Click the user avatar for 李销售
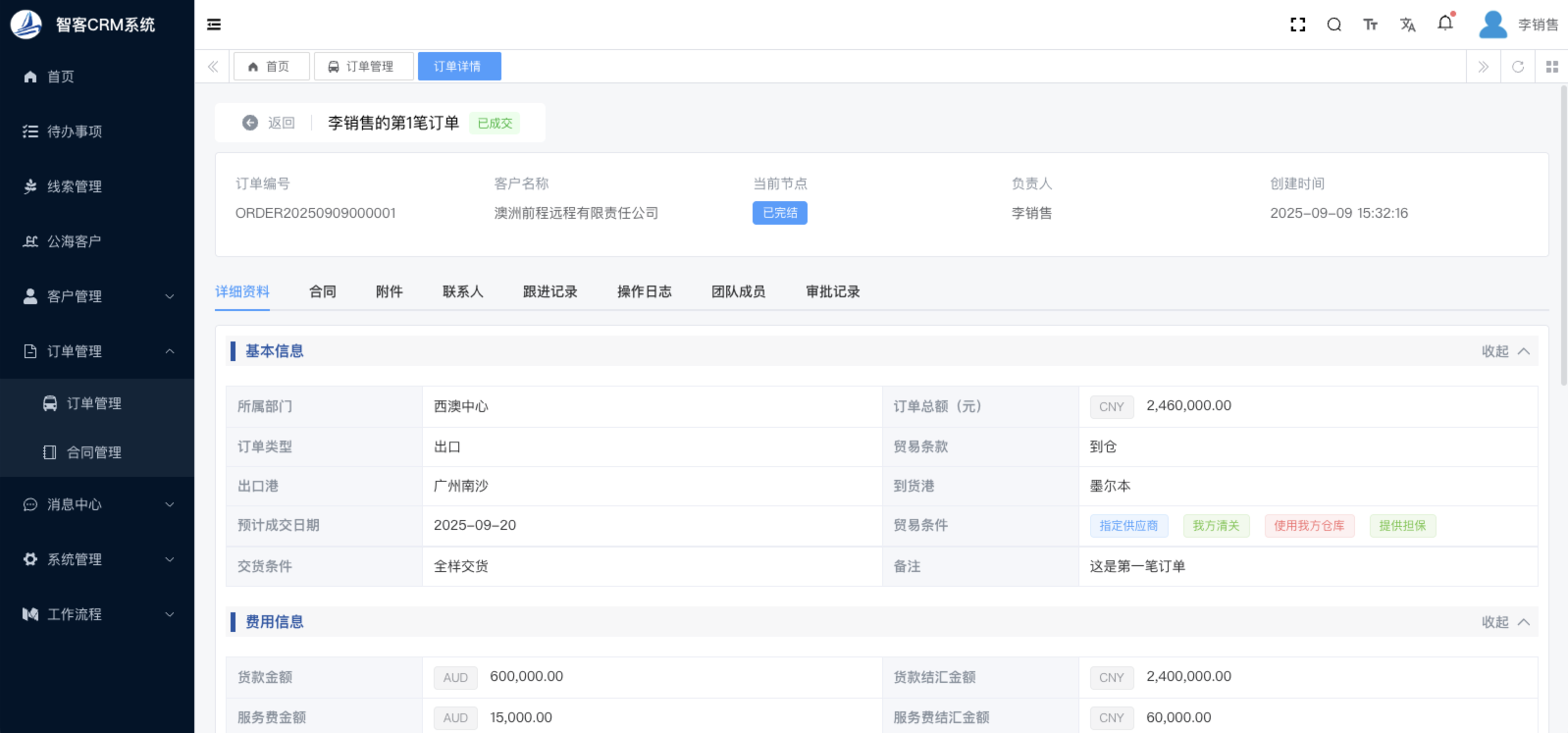The height and width of the screenshot is (733, 1568). 1492,25
